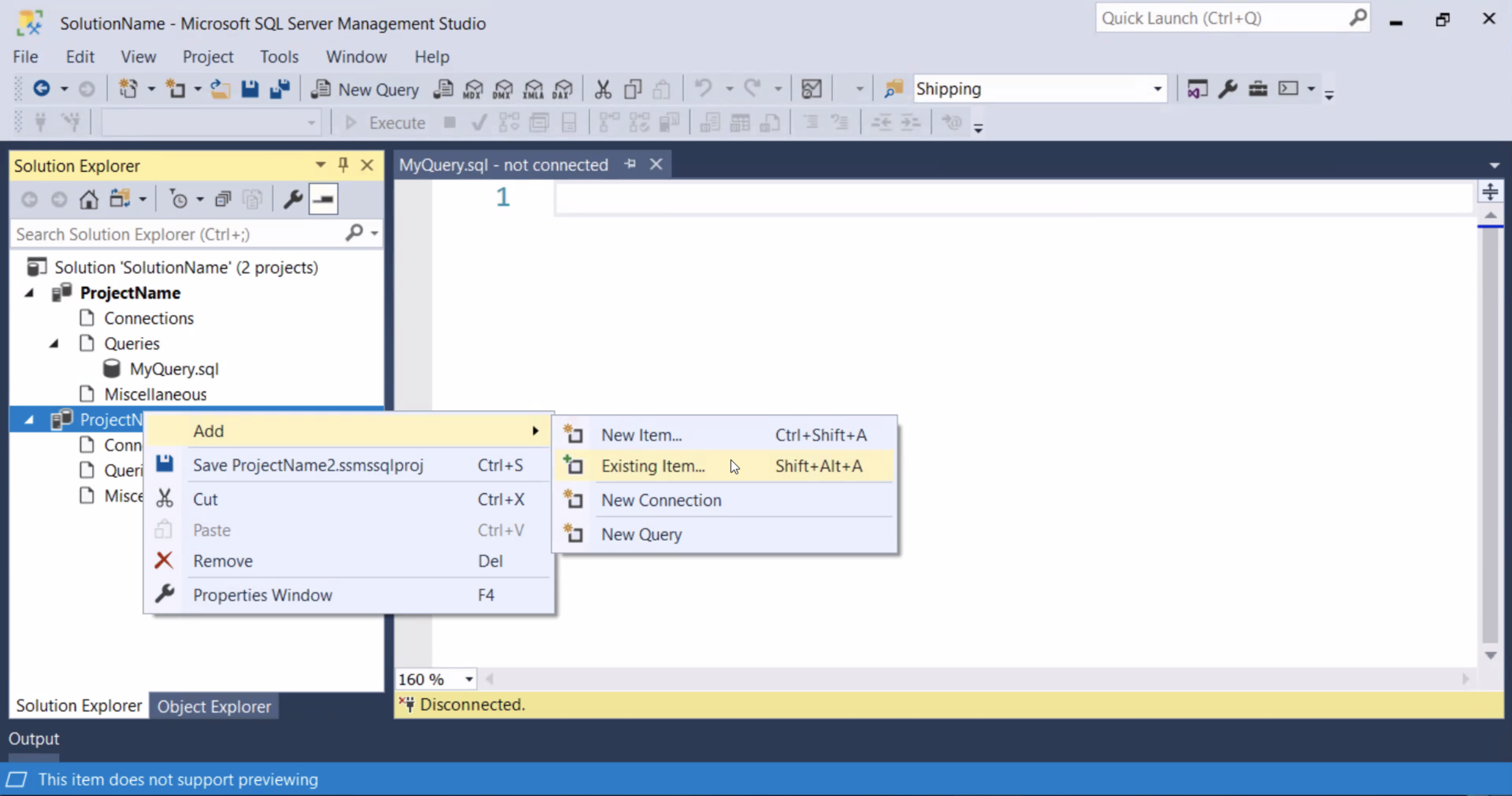Open the Tools menu
The width and height of the screenshot is (1512, 796).
coord(279,57)
